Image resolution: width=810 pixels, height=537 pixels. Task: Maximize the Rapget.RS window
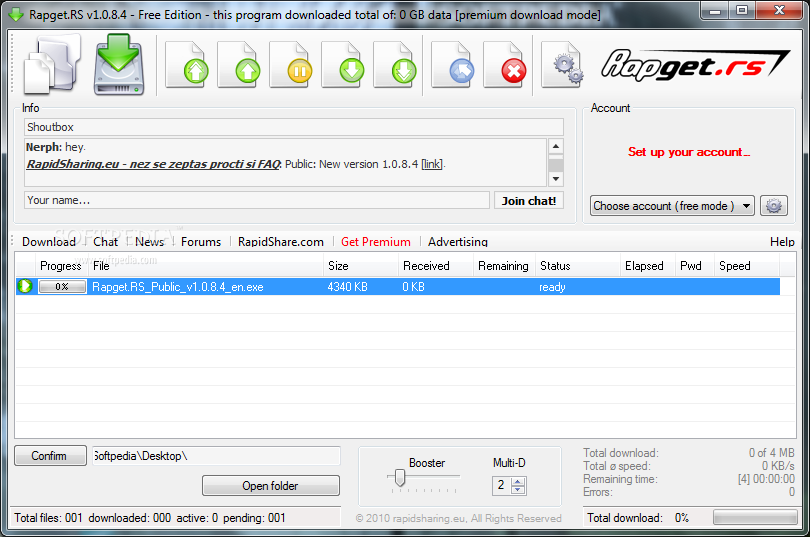742,11
